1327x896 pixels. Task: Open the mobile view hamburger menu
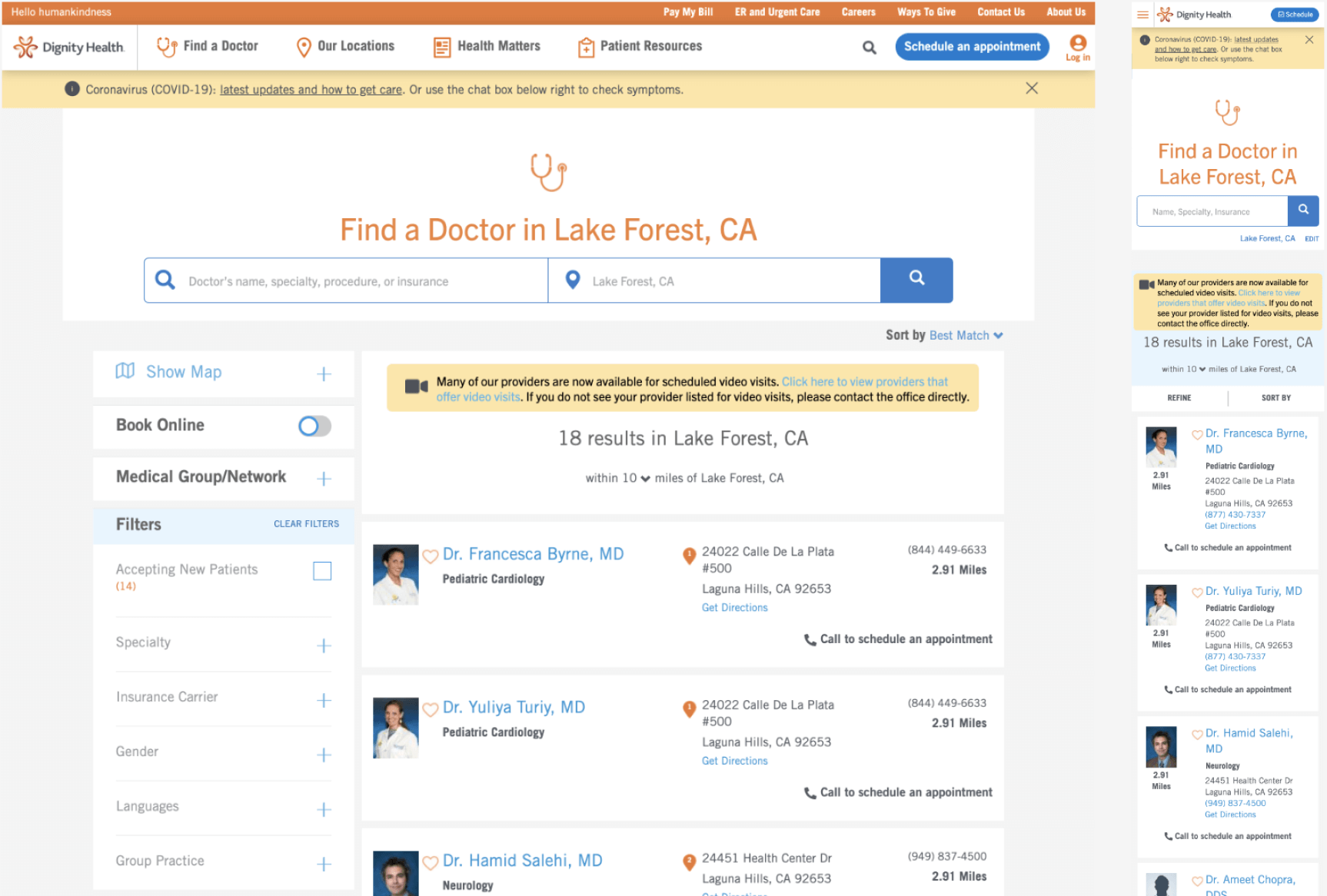[x=1142, y=15]
